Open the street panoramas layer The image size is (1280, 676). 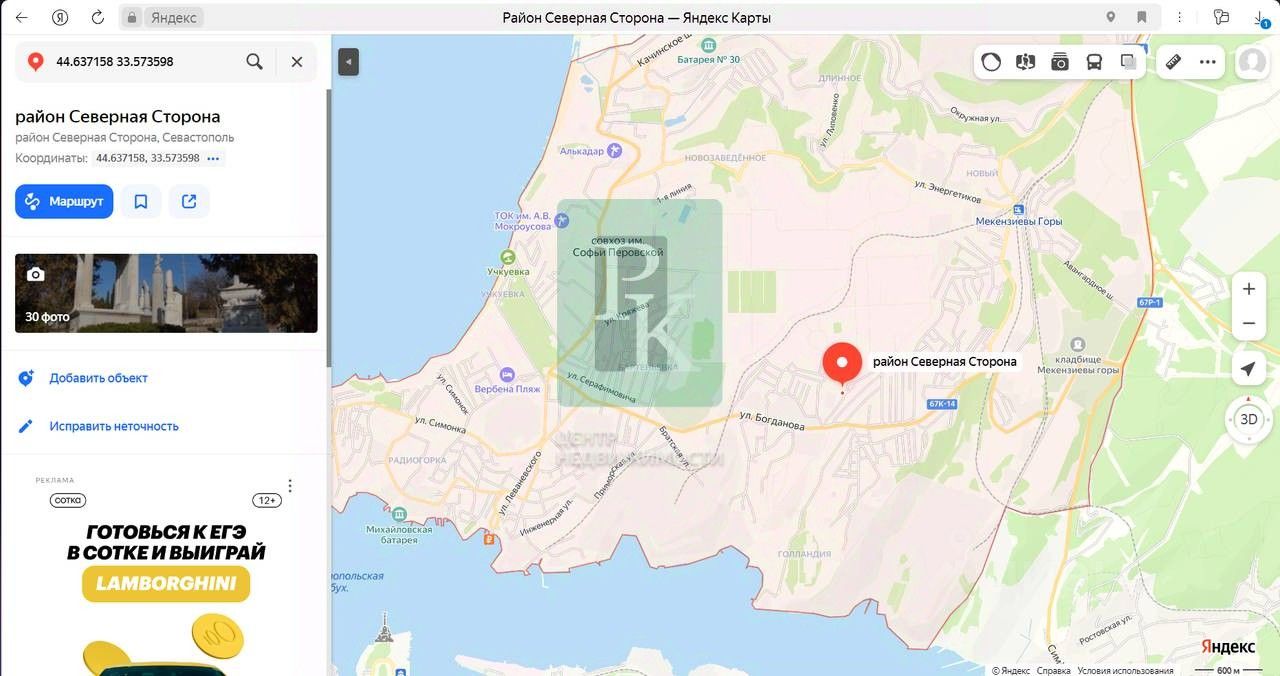[1025, 62]
